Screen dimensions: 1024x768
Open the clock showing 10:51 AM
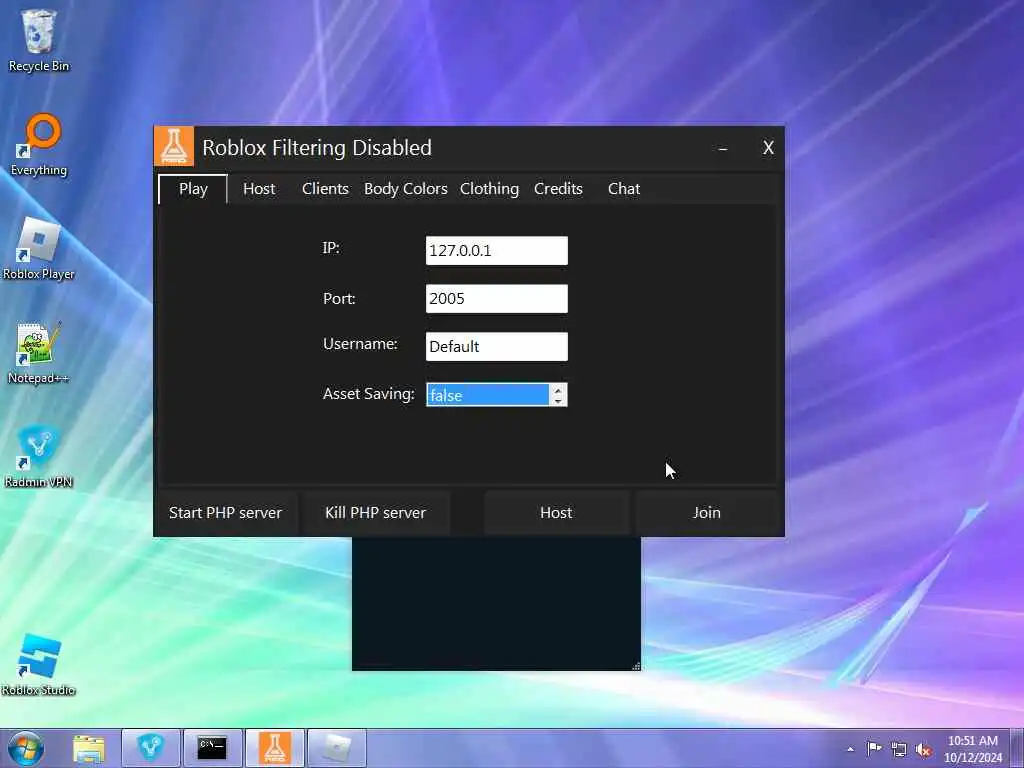pos(972,749)
